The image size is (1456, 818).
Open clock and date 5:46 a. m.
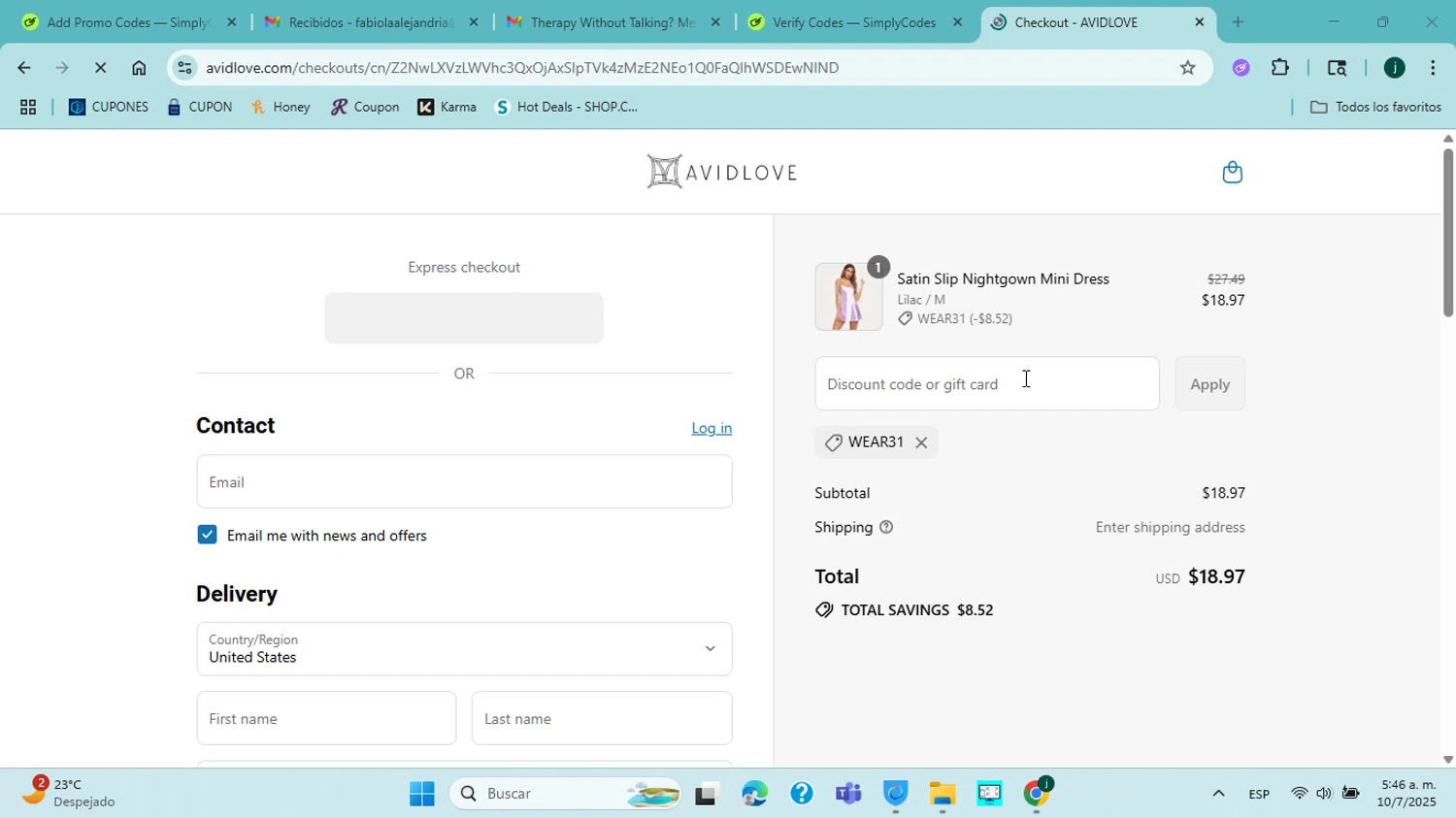tap(1407, 793)
